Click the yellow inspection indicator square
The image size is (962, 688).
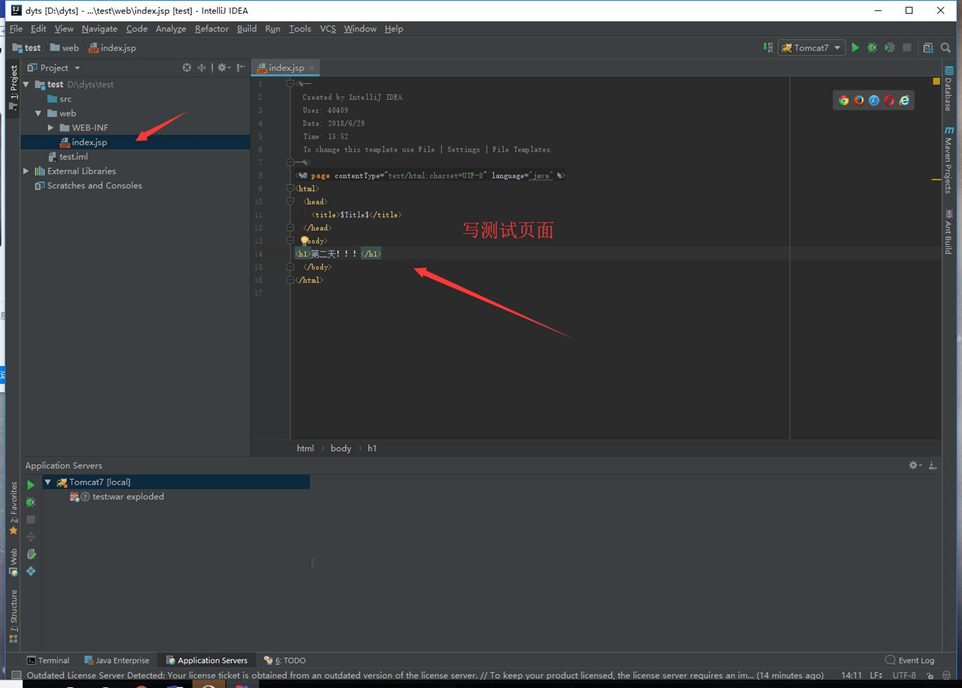[936, 81]
